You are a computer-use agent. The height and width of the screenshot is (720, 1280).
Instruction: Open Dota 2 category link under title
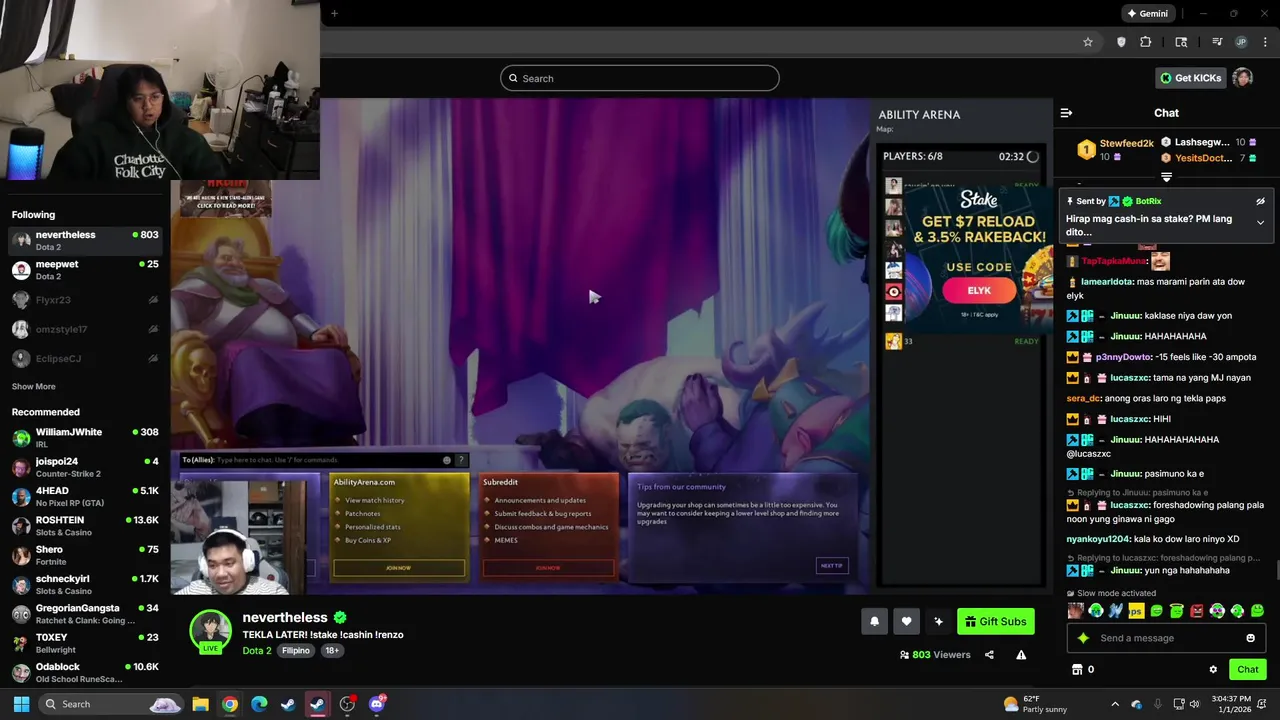point(256,650)
